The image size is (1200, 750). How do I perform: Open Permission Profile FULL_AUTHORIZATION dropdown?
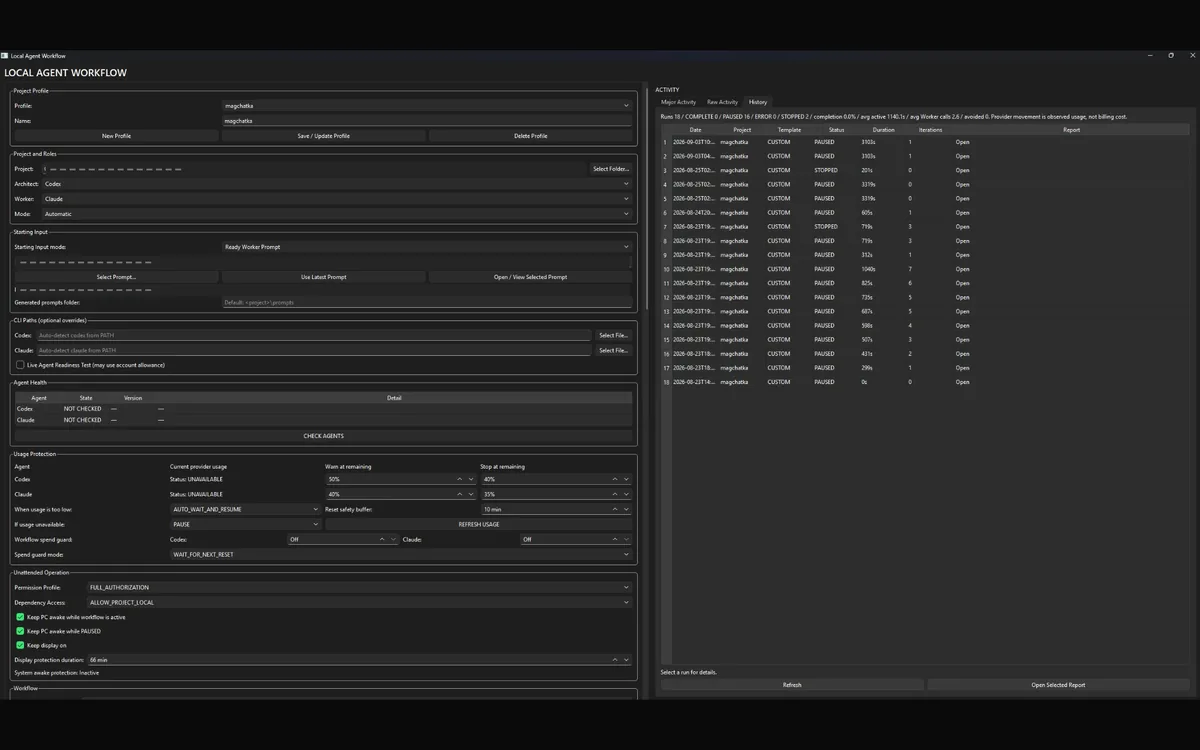pos(360,587)
